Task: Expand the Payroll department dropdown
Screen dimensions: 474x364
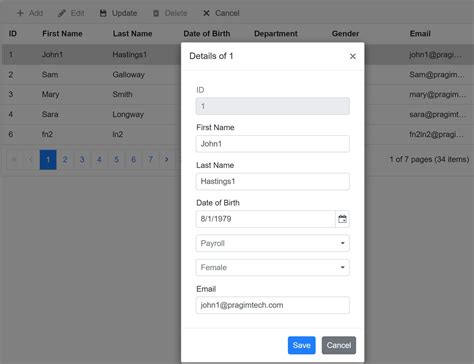Action: coord(273,243)
